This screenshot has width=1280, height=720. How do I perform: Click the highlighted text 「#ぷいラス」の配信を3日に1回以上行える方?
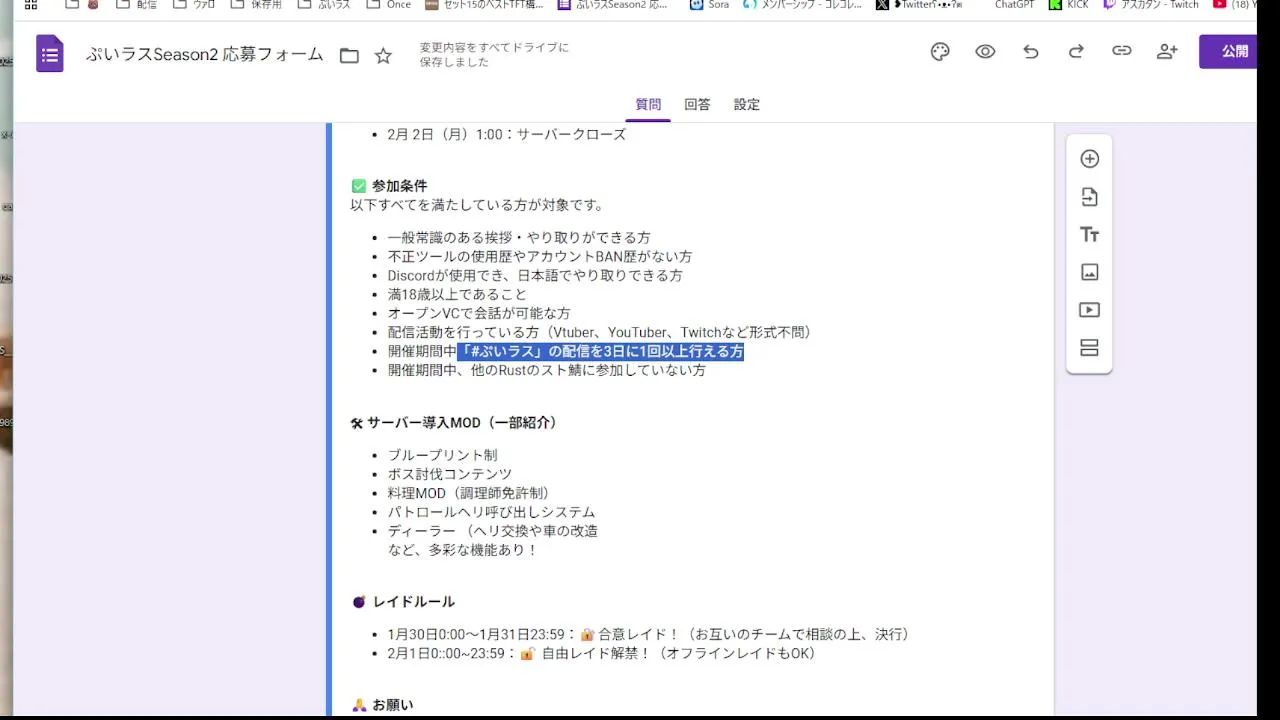click(600, 352)
